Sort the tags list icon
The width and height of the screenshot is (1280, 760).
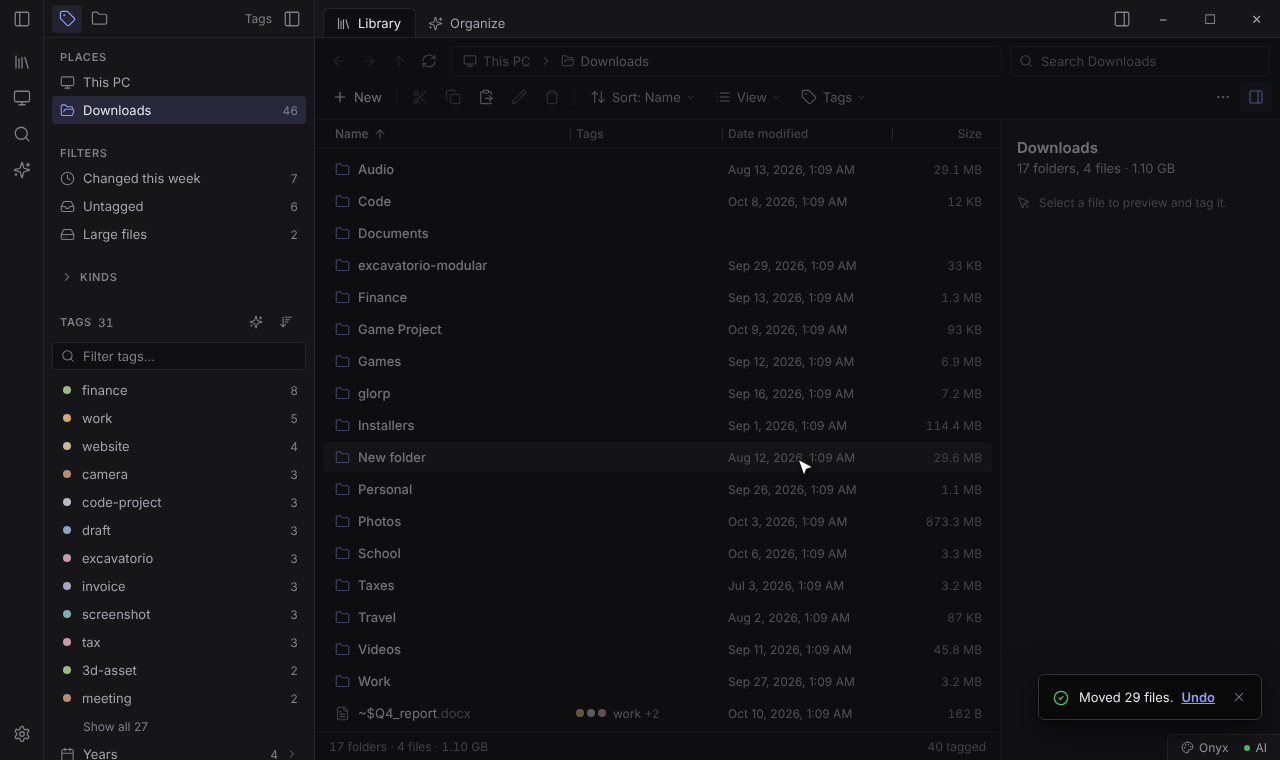click(286, 322)
